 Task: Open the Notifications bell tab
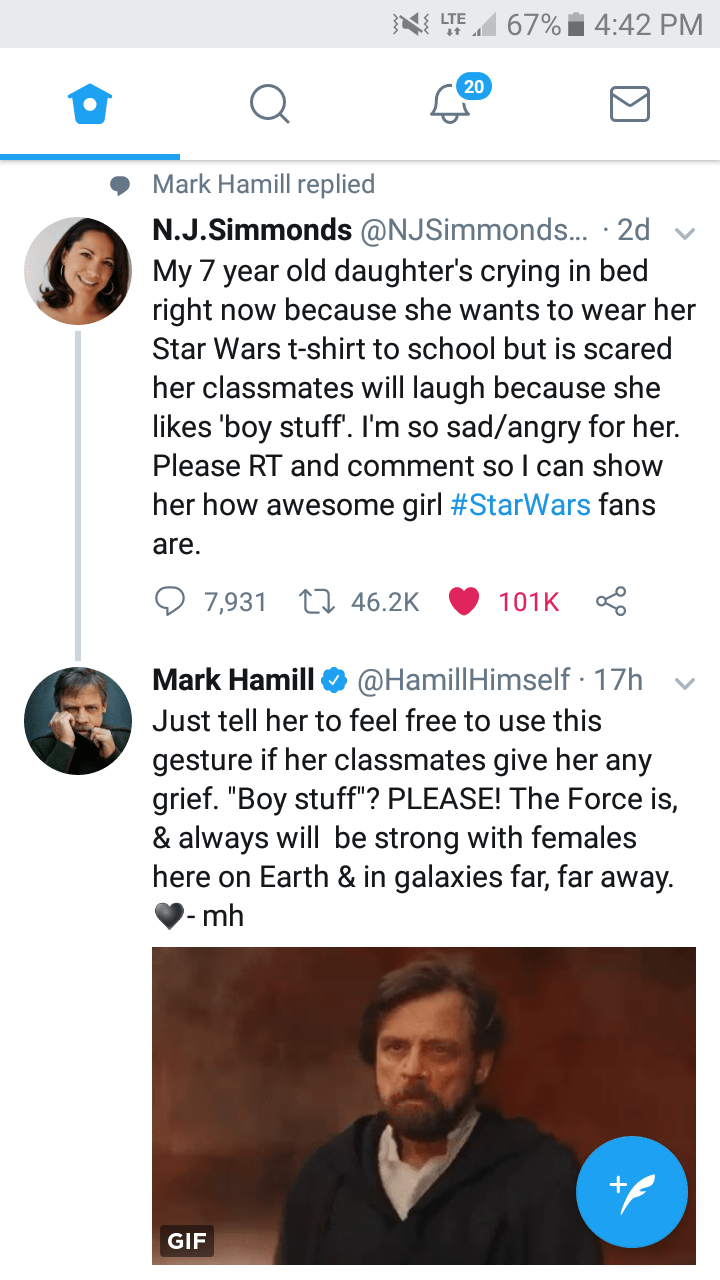coord(451,103)
